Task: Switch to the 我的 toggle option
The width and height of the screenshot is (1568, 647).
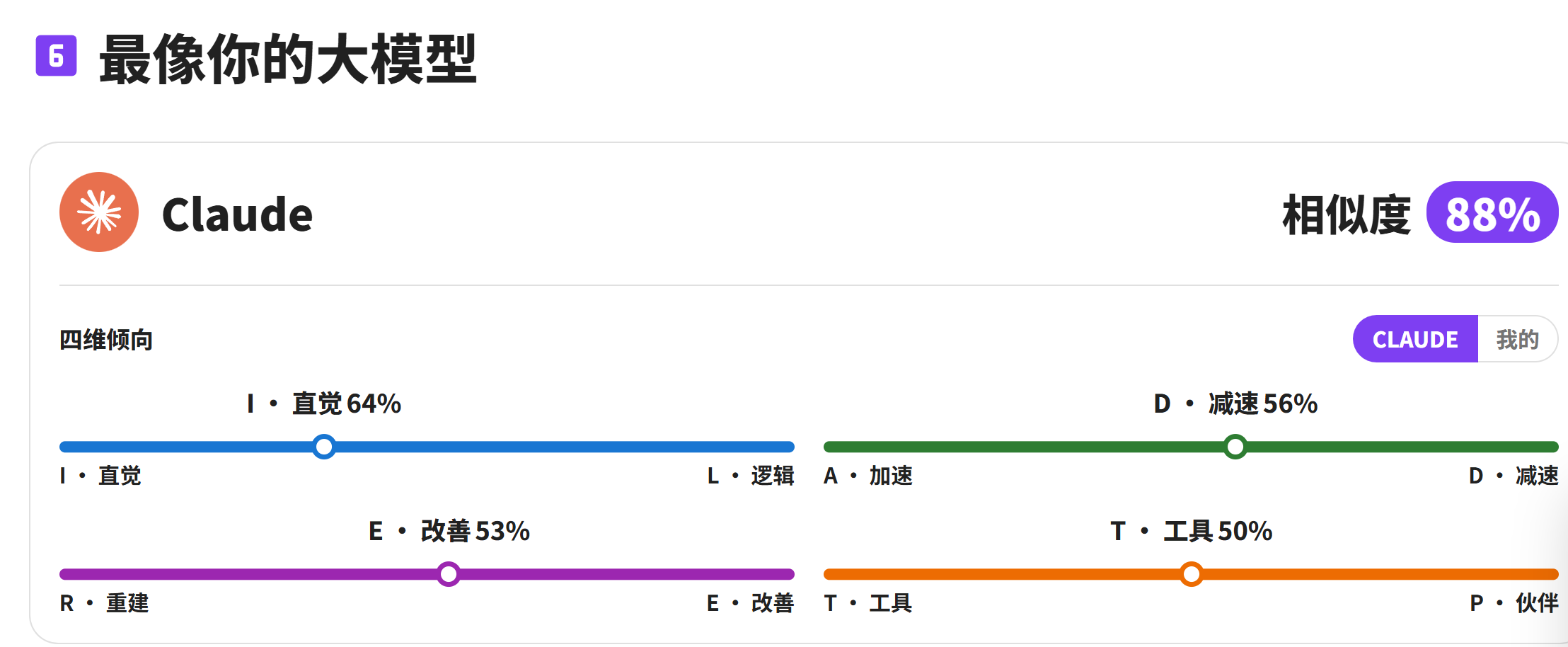Action: click(1518, 339)
